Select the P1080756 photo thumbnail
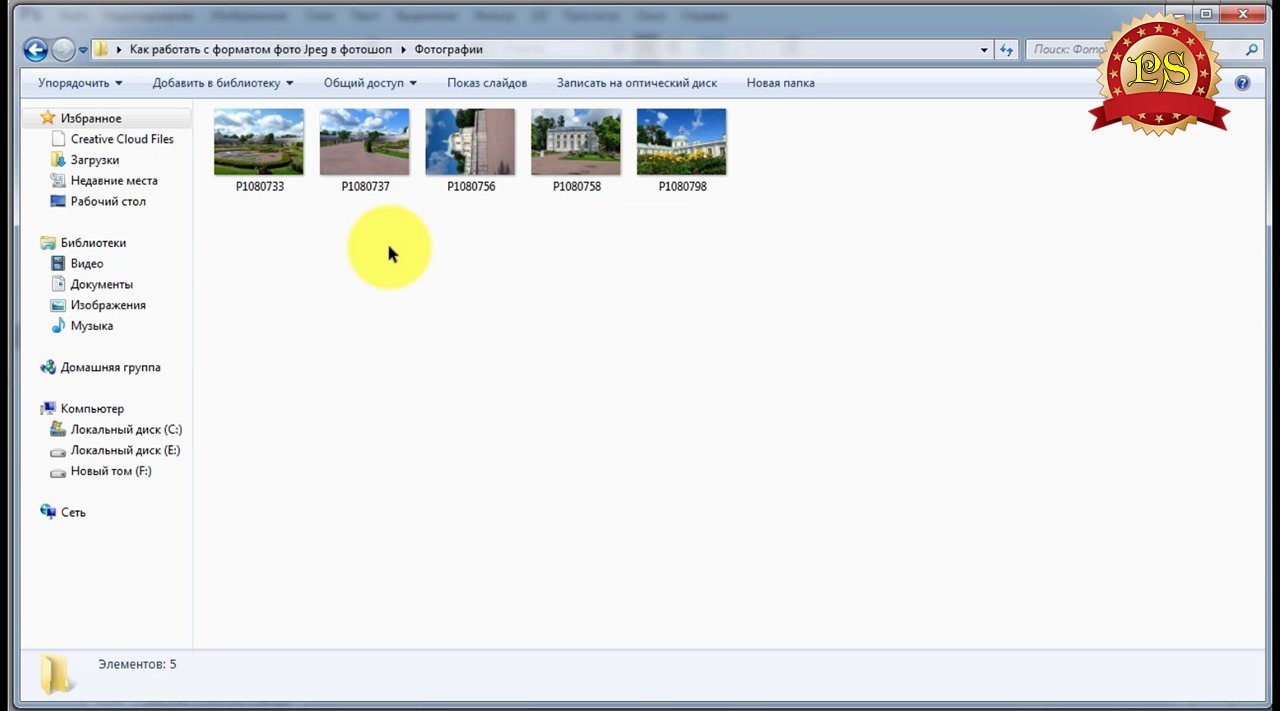The height and width of the screenshot is (711, 1280). 470,143
